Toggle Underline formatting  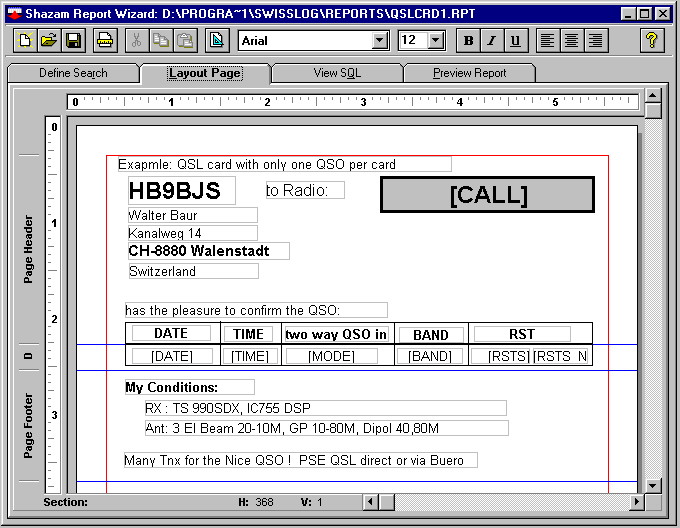[515, 41]
